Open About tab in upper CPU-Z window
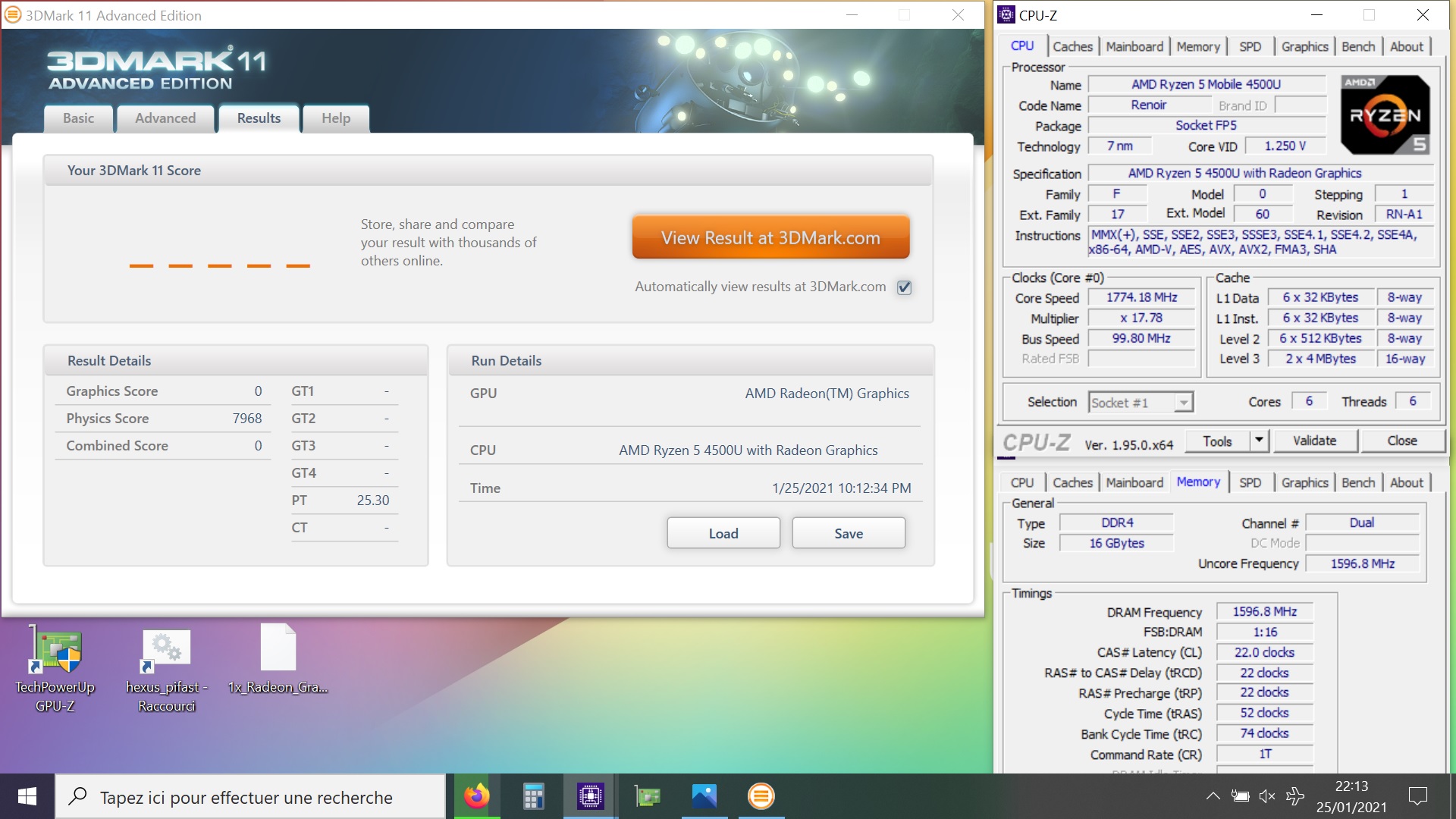This screenshot has width=1456, height=819. tap(1407, 46)
